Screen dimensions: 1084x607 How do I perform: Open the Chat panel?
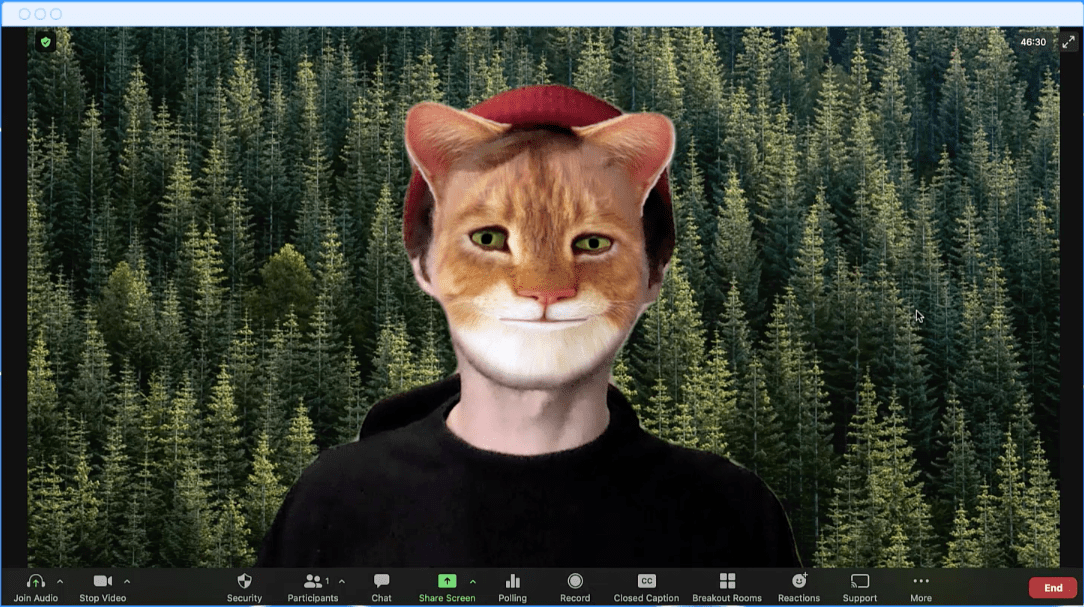tap(381, 582)
